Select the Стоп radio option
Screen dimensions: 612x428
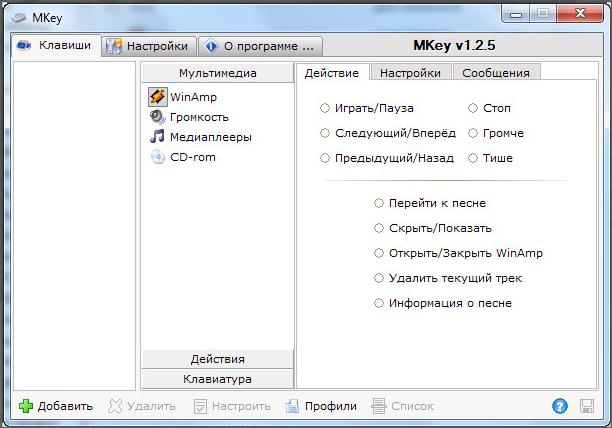pos(473,108)
